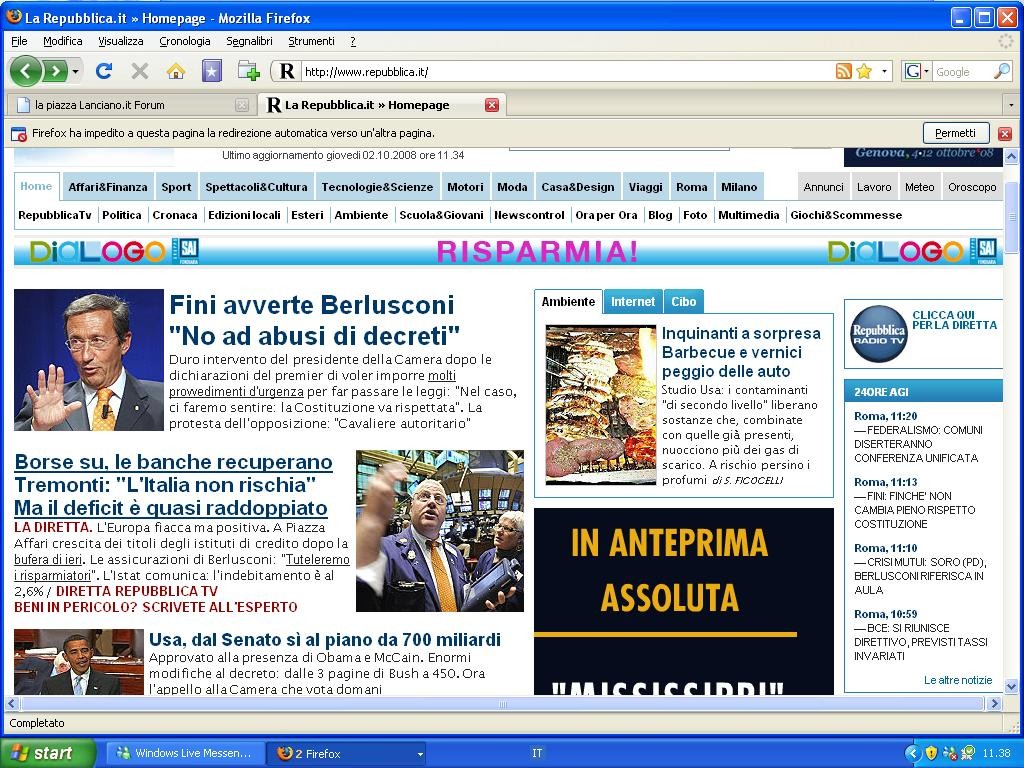The height and width of the screenshot is (768, 1024).
Task: Open the Strumenti menu
Action: [x=312, y=41]
